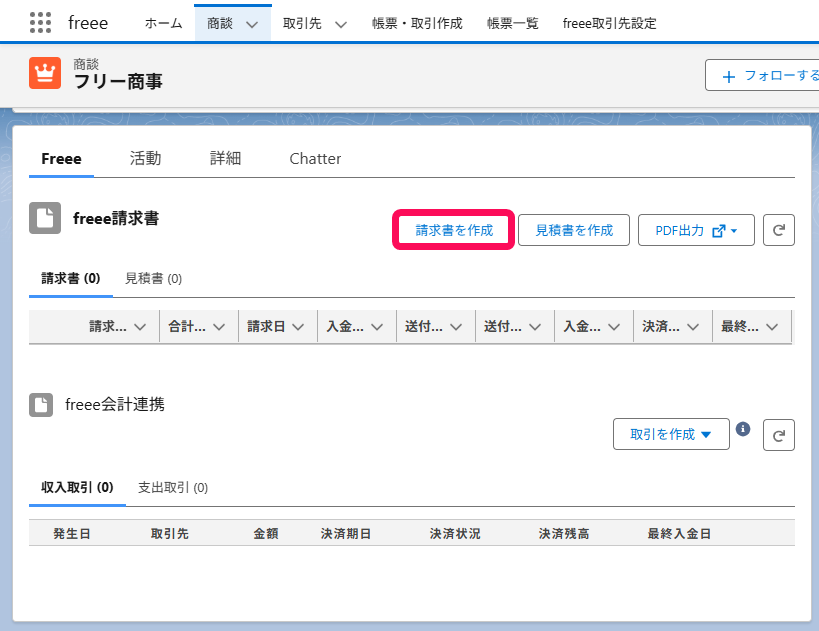Select the Freee tab
This screenshot has width=819, height=631.
pyautogui.click(x=61, y=159)
